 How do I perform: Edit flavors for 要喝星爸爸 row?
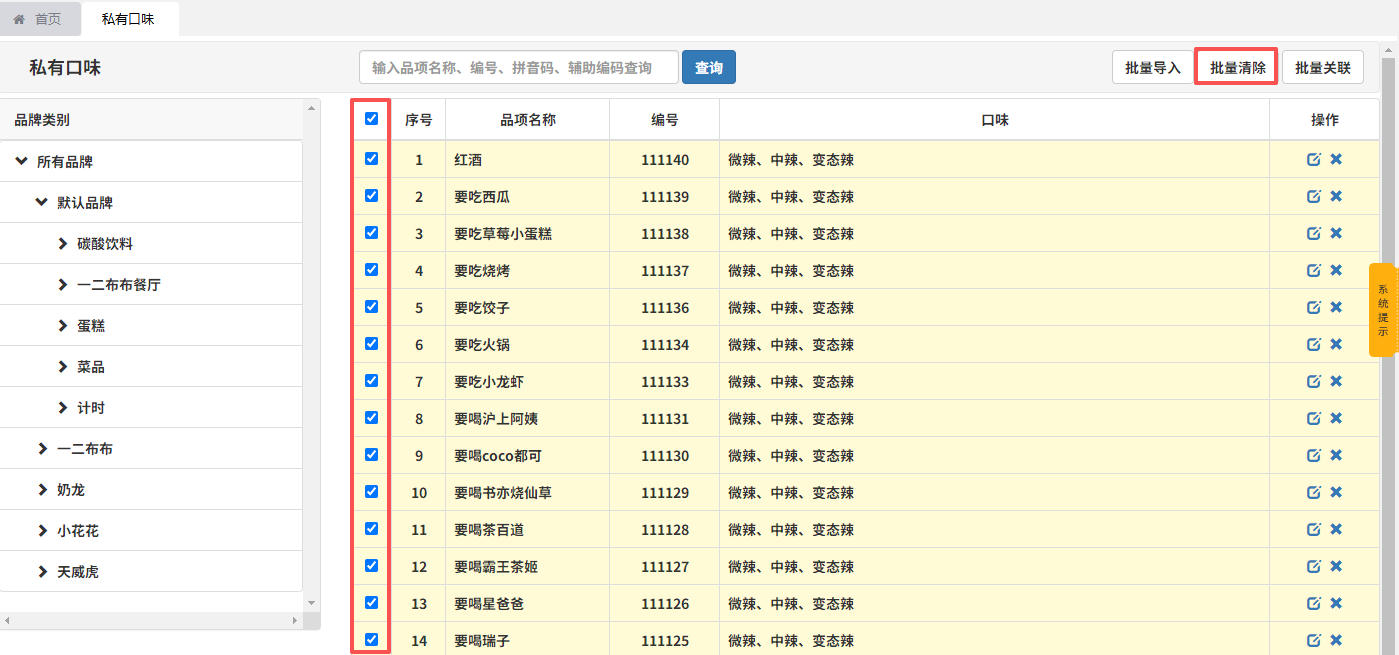coord(1314,603)
